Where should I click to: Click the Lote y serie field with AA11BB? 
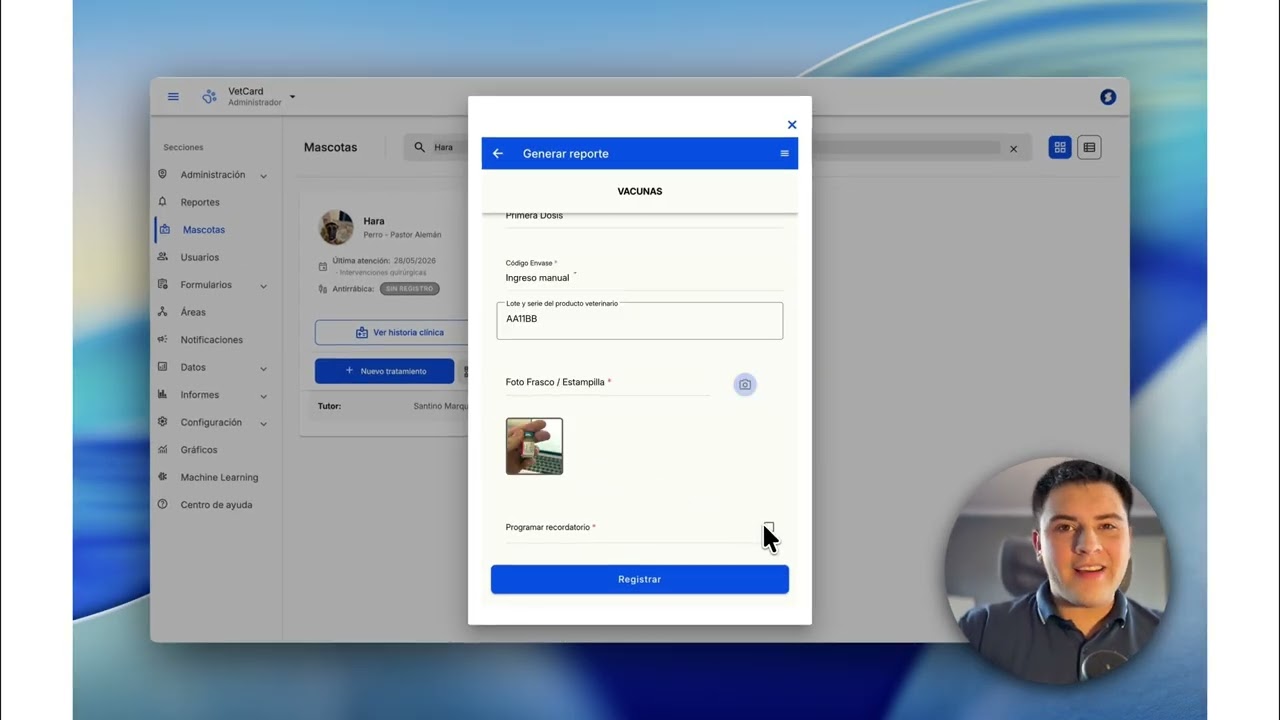pyautogui.click(x=640, y=321)
